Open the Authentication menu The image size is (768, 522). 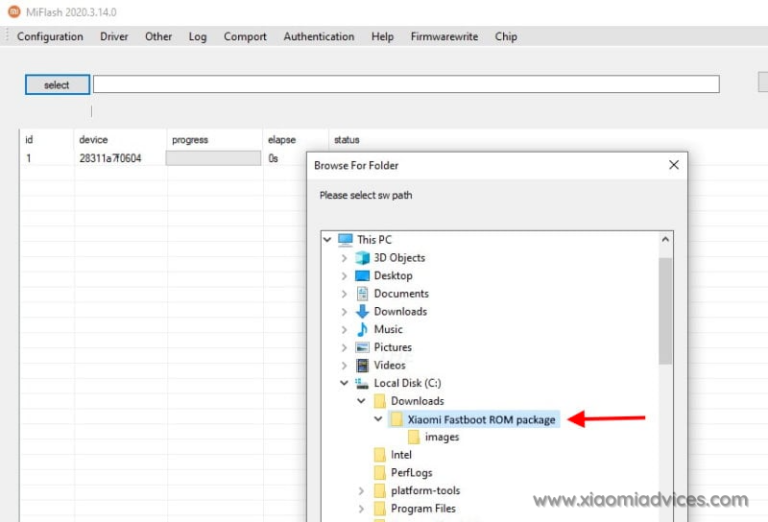click(x=319, y=37)
